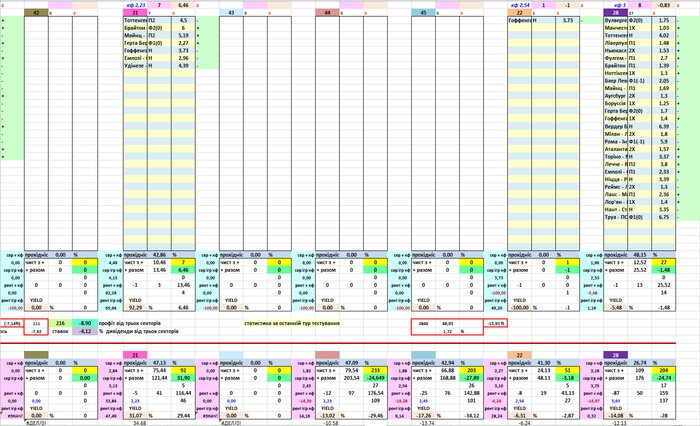Select the odds value 1,39
The image size is (700, 426).
pyautogui.click(x=664, y=66)
